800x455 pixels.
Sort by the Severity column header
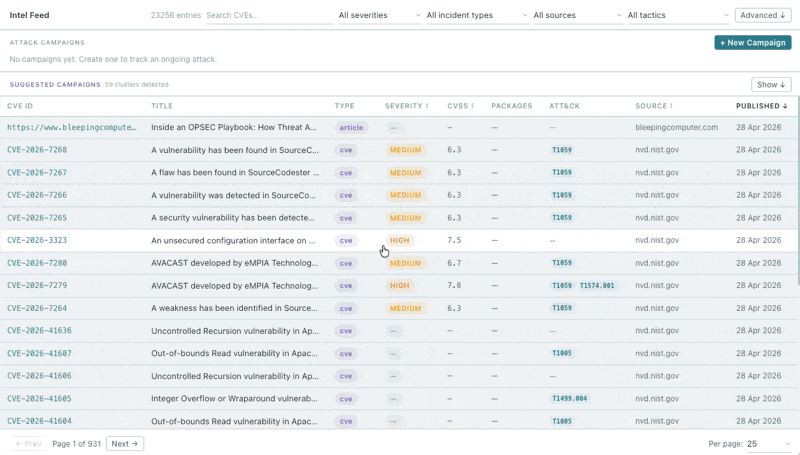(407, 106)
